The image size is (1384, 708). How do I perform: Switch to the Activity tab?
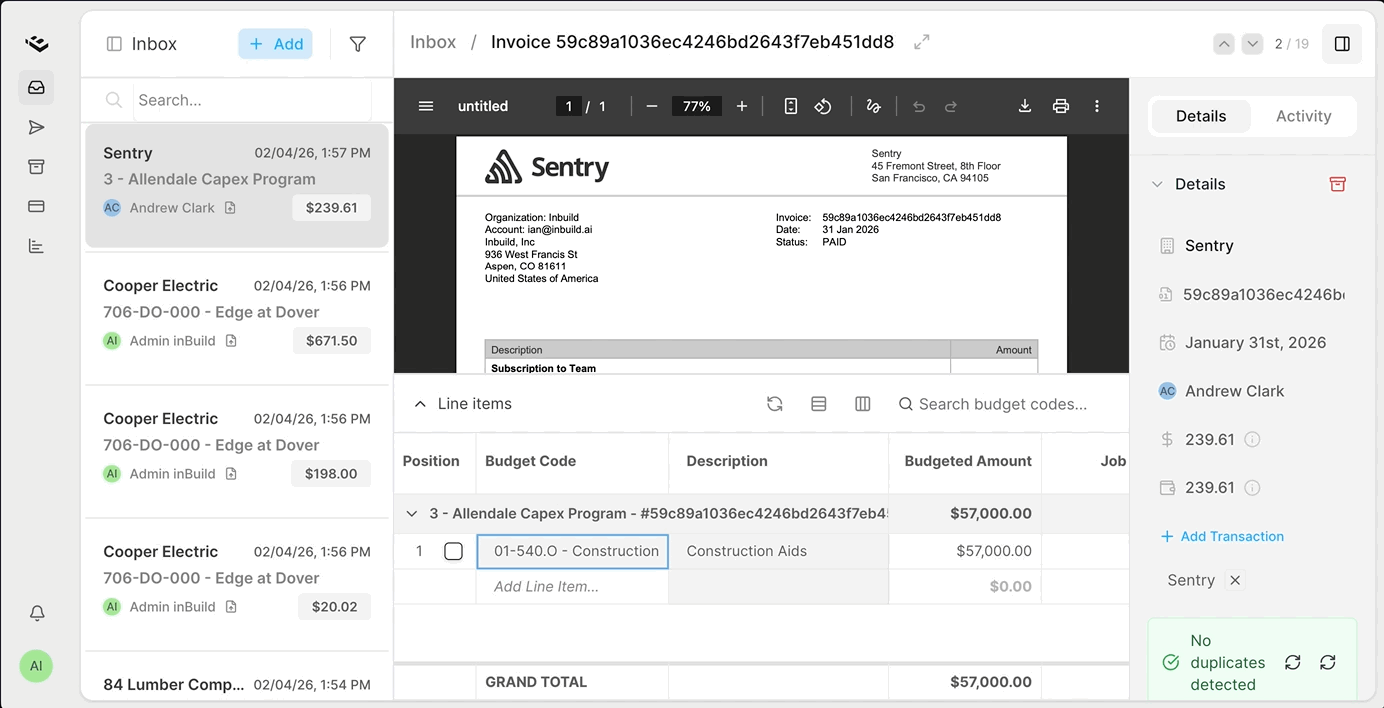pos(1303,116)
